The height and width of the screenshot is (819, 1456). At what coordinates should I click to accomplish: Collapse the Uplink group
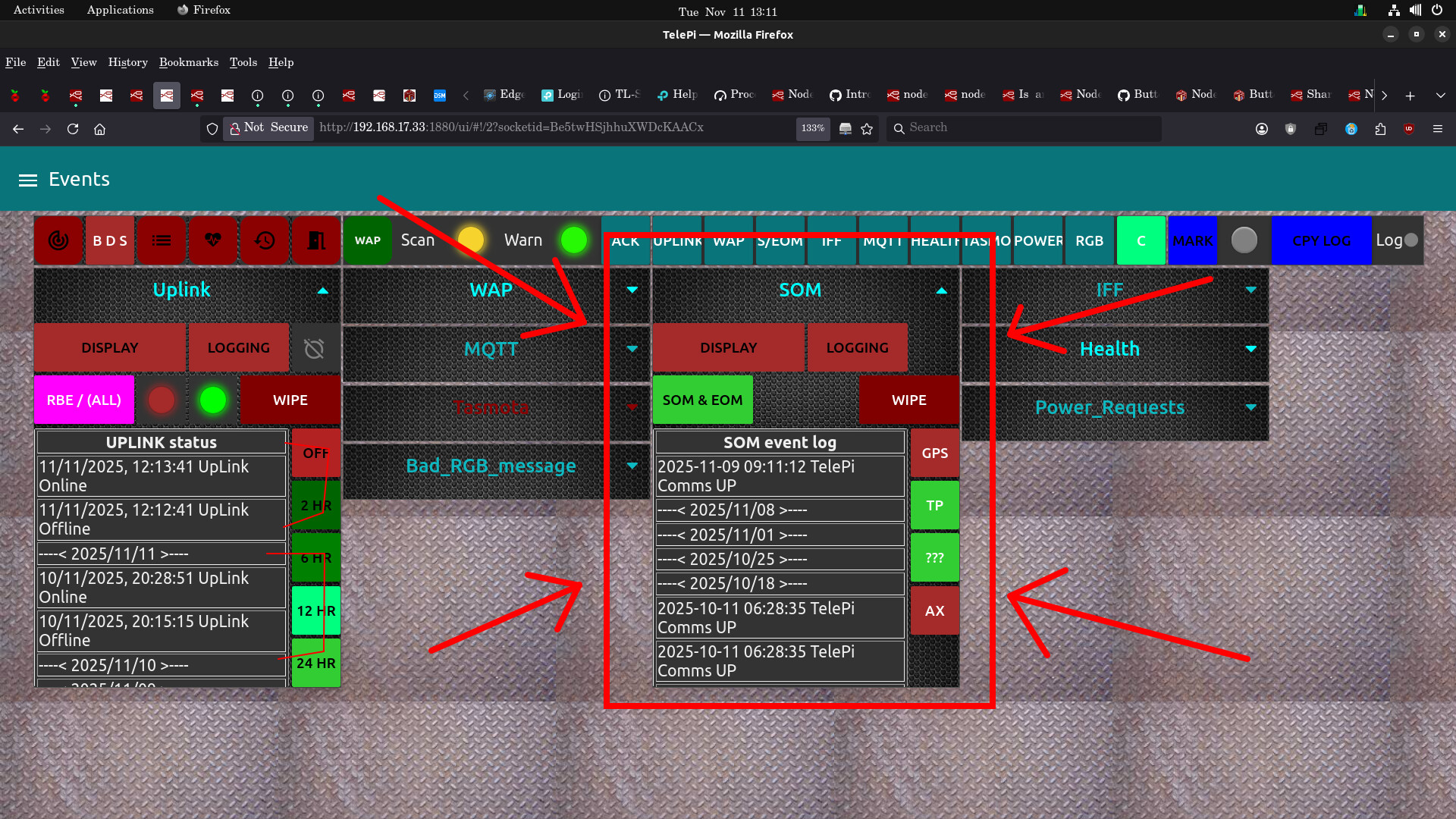point(323,290)
